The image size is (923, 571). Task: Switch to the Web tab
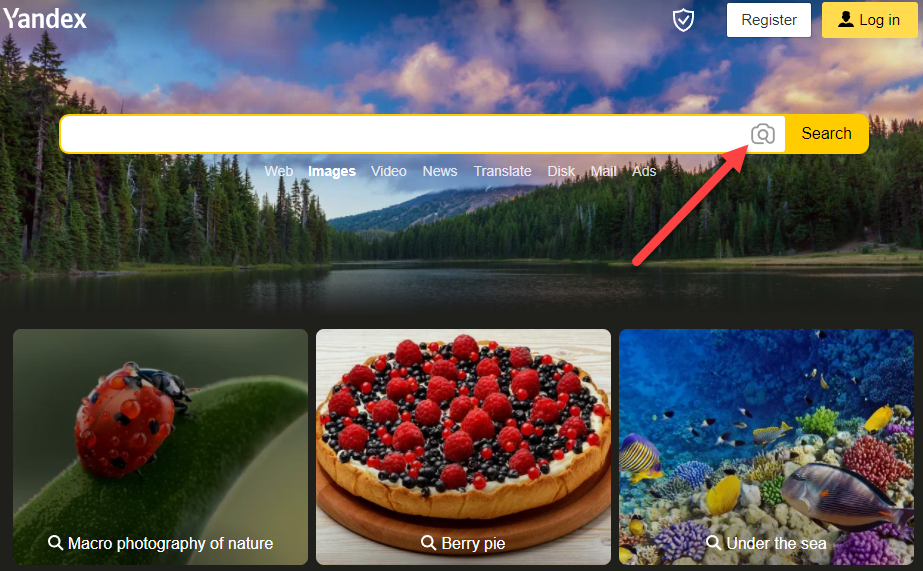coord(278,171)
